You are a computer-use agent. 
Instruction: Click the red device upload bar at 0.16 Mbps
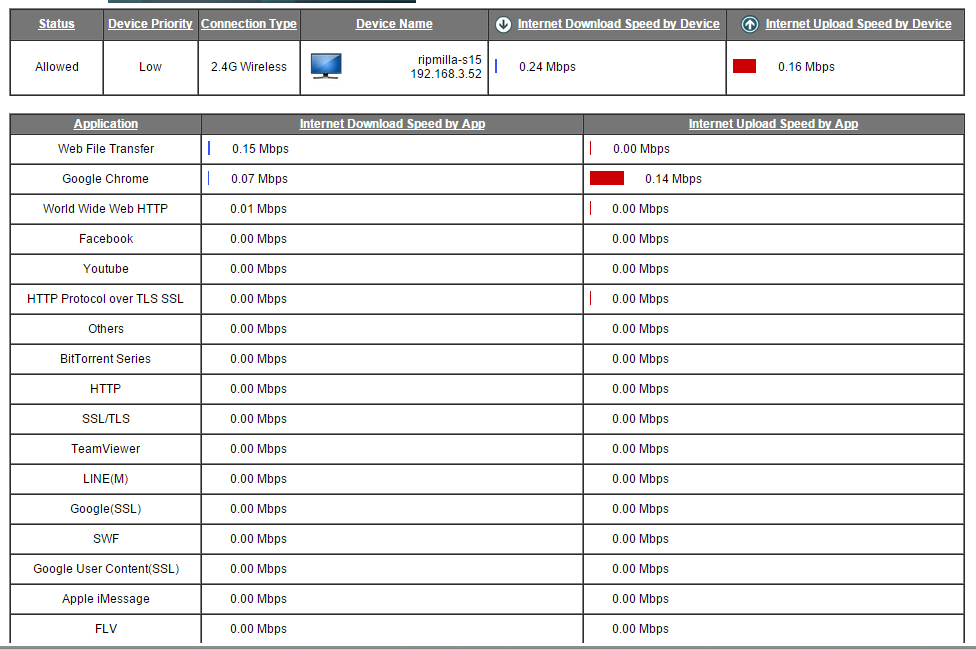(744, 67)
